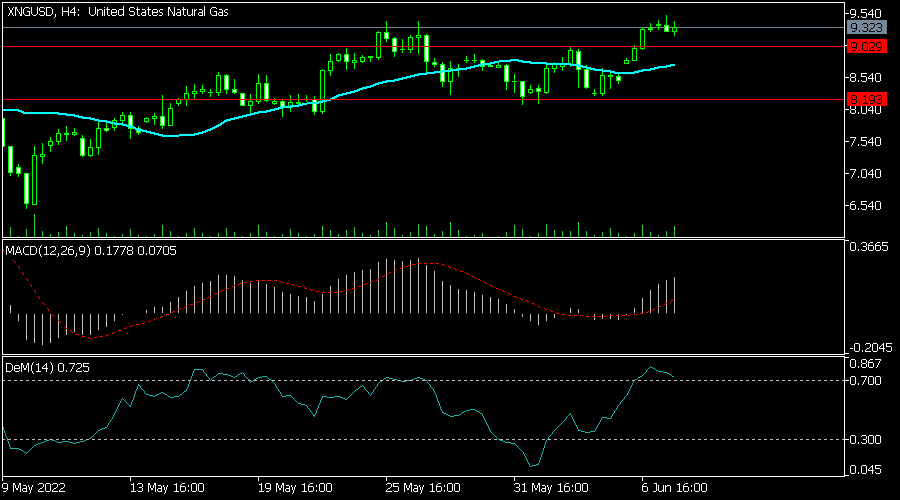Click the last candlestick on the chart
This screenshot has height=500, width=900.
pos(674,29)
